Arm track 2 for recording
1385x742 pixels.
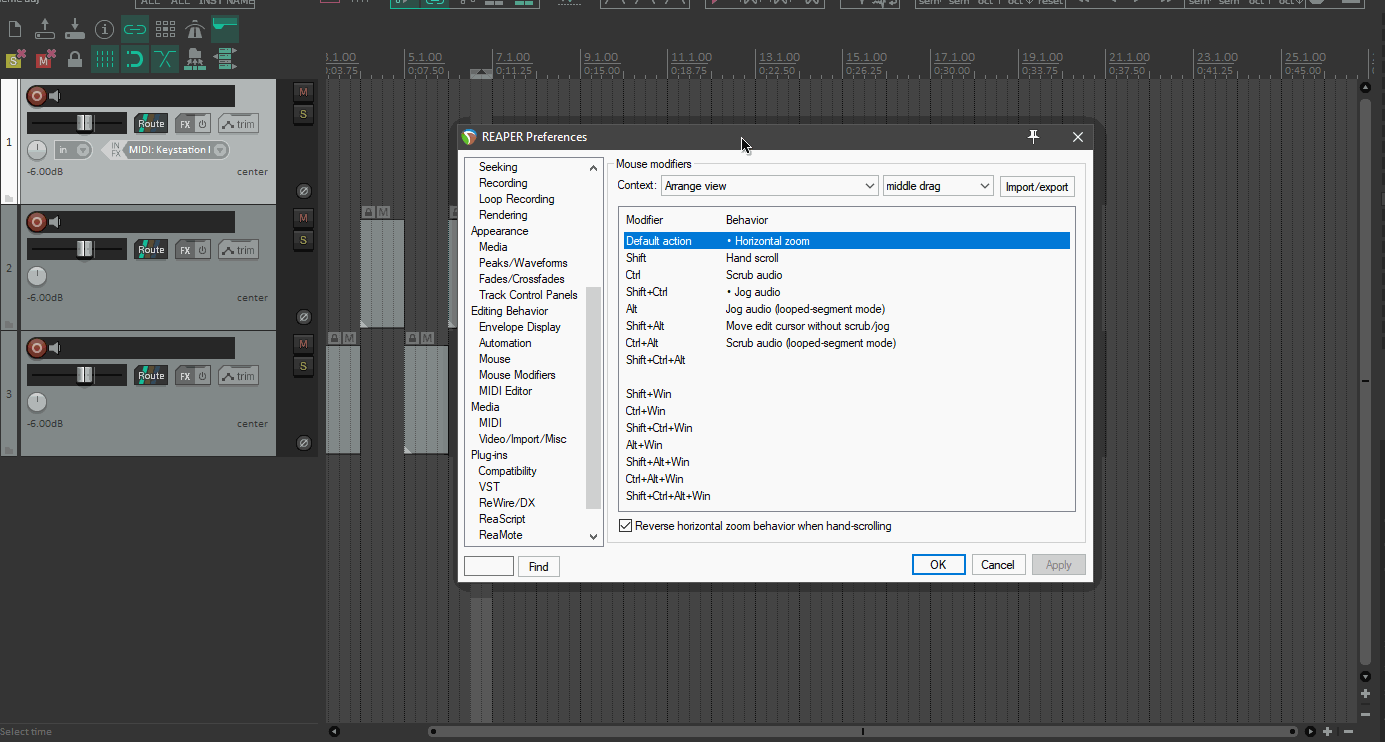click(x=36, y=222)
